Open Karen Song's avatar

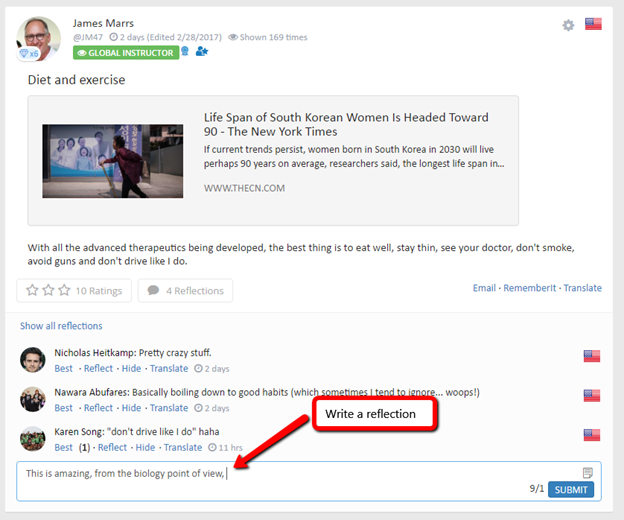pyautogui.click(x=33, y=438)
